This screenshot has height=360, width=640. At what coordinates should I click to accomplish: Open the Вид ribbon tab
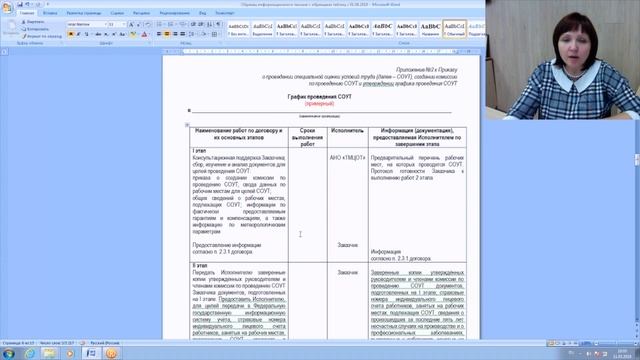click(202, 13)
